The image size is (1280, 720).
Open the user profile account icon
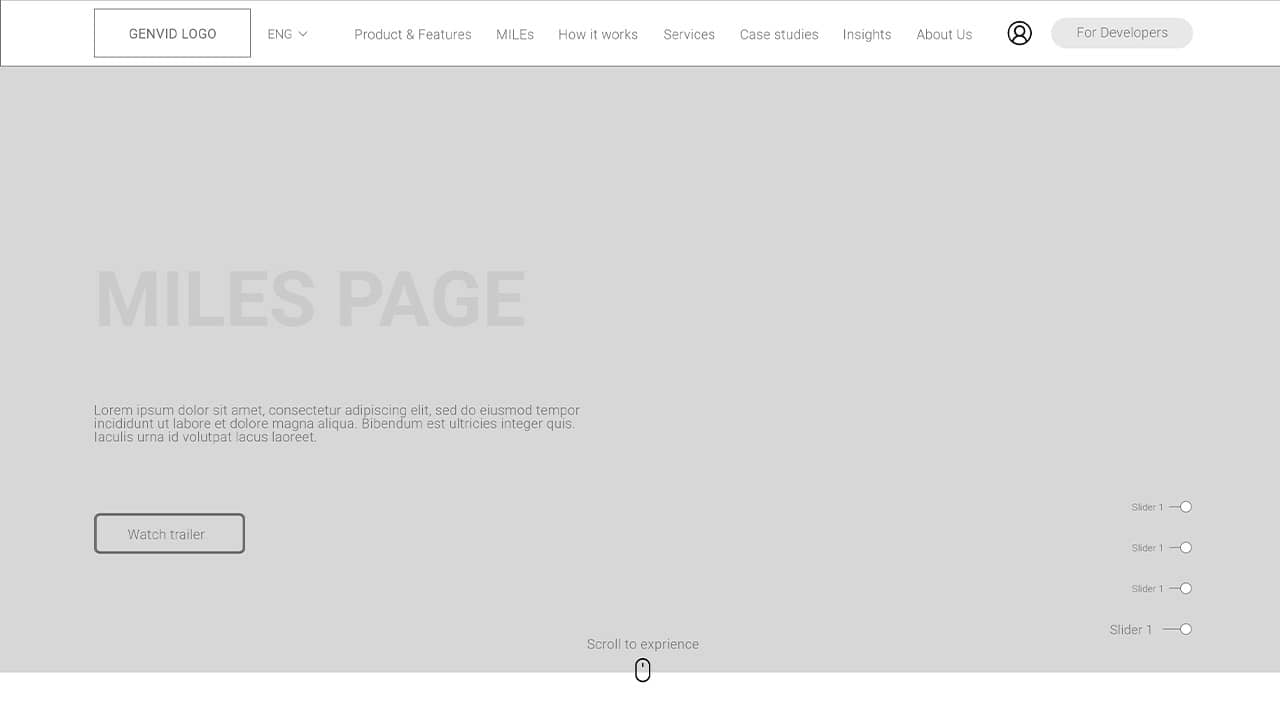coord(1019,33)
